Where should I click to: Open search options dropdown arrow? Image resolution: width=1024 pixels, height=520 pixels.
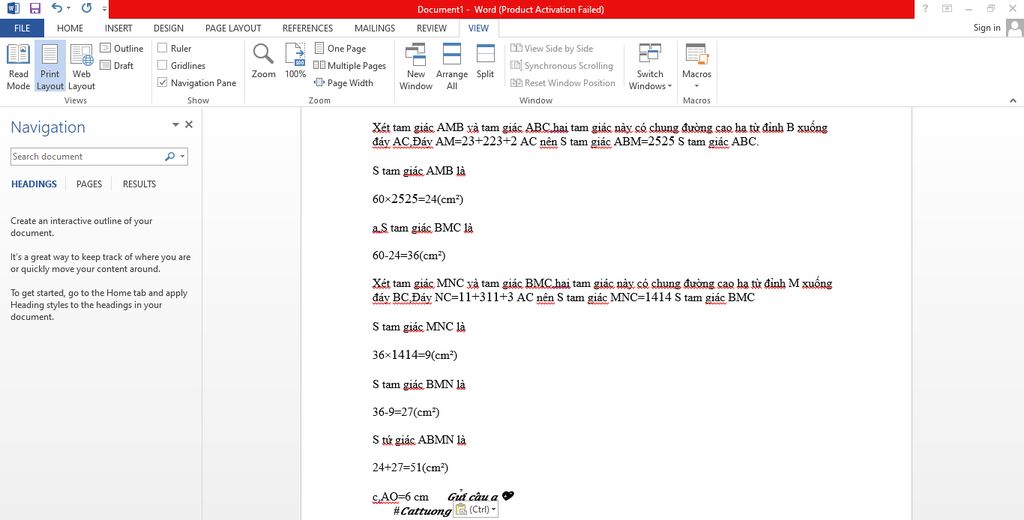(182, 157)
